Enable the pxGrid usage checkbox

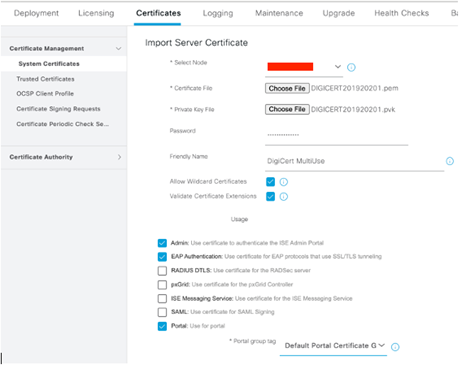(x=162, y=285)
